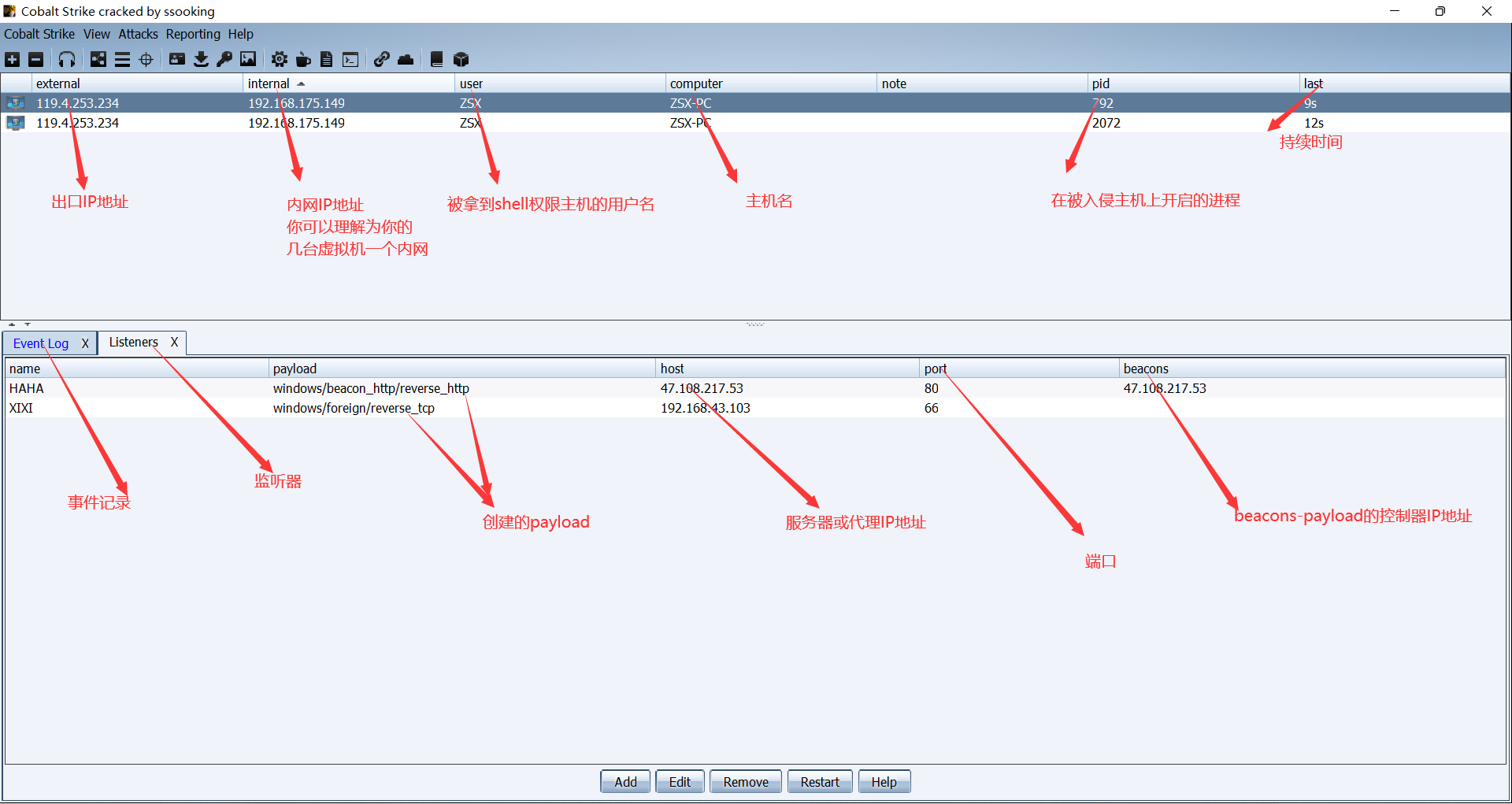Switch to pivot graph view icon
This screenshot has width=1512, height=804.
[x=98, y=60]
